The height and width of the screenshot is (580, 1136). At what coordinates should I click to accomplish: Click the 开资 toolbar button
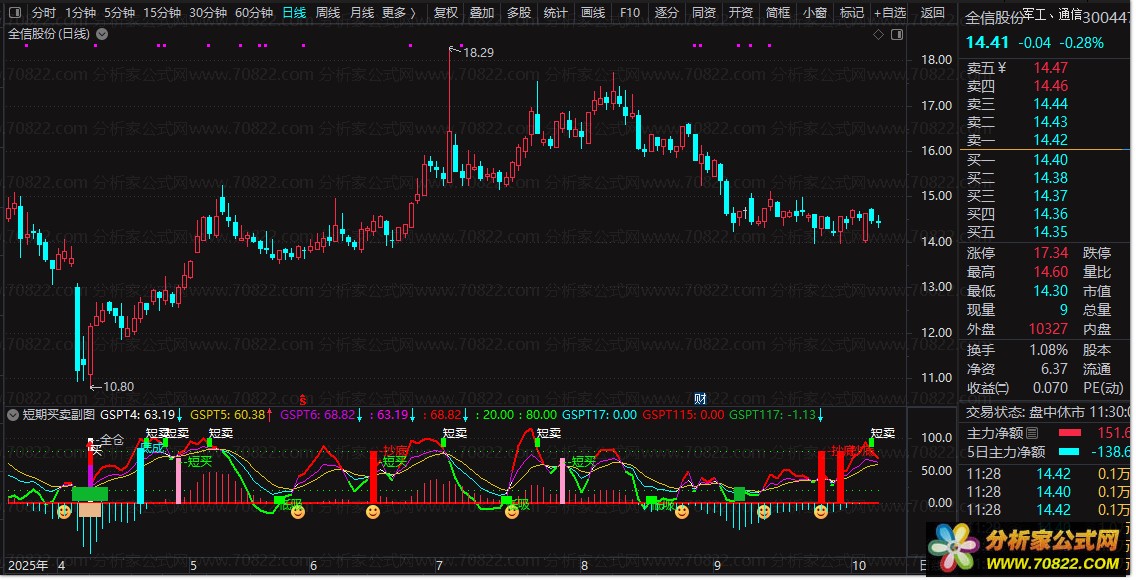pos(740,12)
